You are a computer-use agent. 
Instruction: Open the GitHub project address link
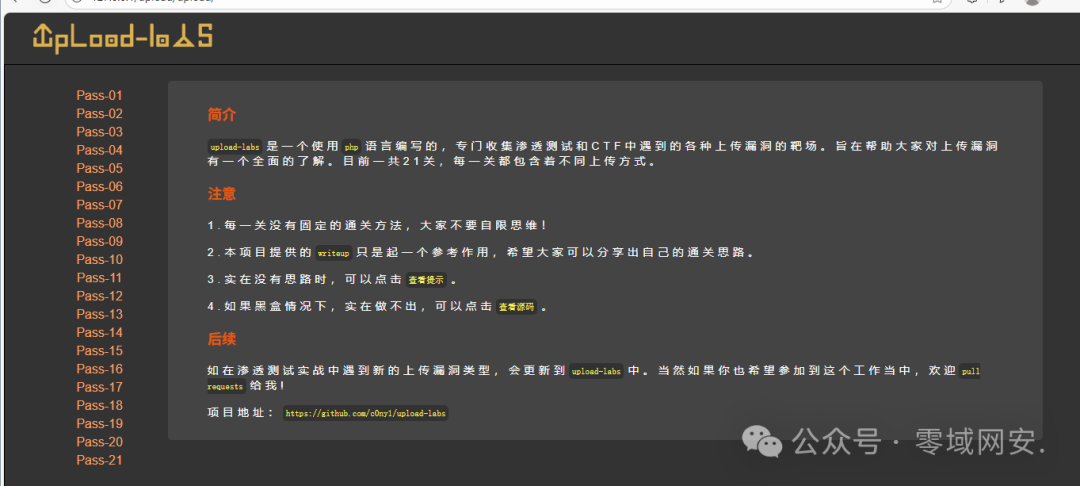(365, 413)
